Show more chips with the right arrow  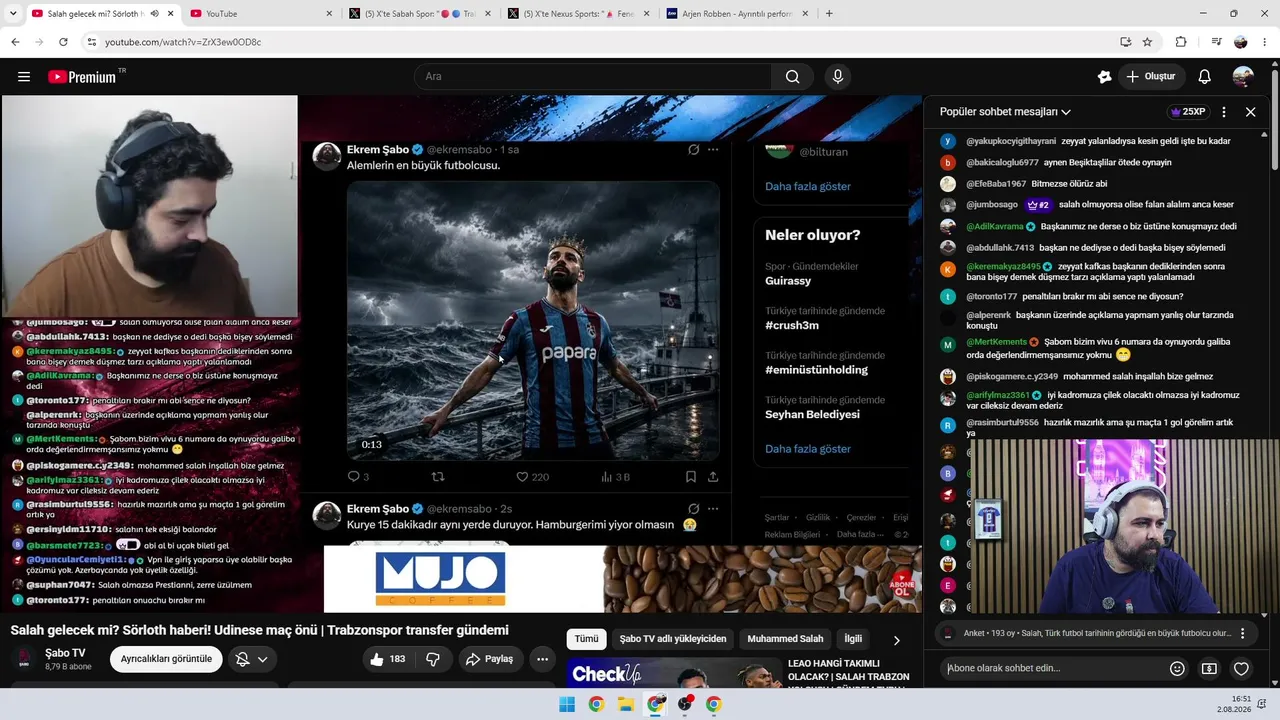point(896,640)
